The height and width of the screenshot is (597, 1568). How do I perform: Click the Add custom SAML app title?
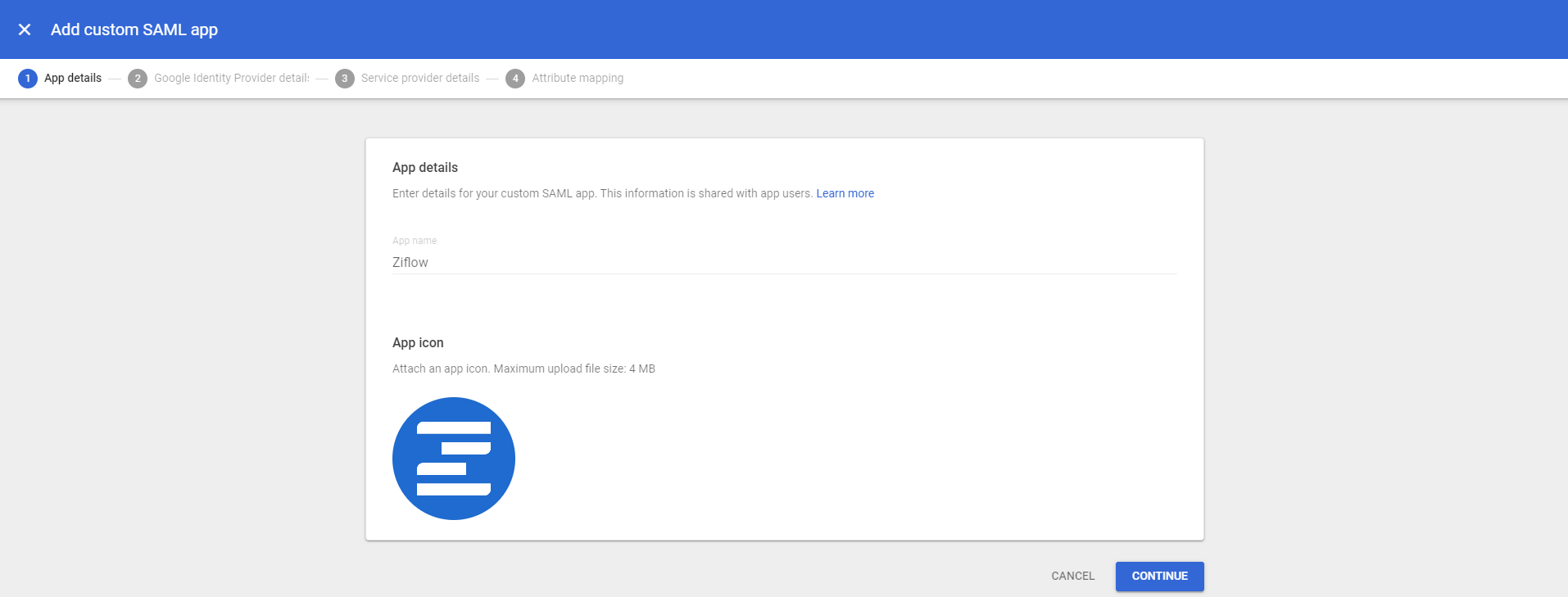tap(134, 29)
